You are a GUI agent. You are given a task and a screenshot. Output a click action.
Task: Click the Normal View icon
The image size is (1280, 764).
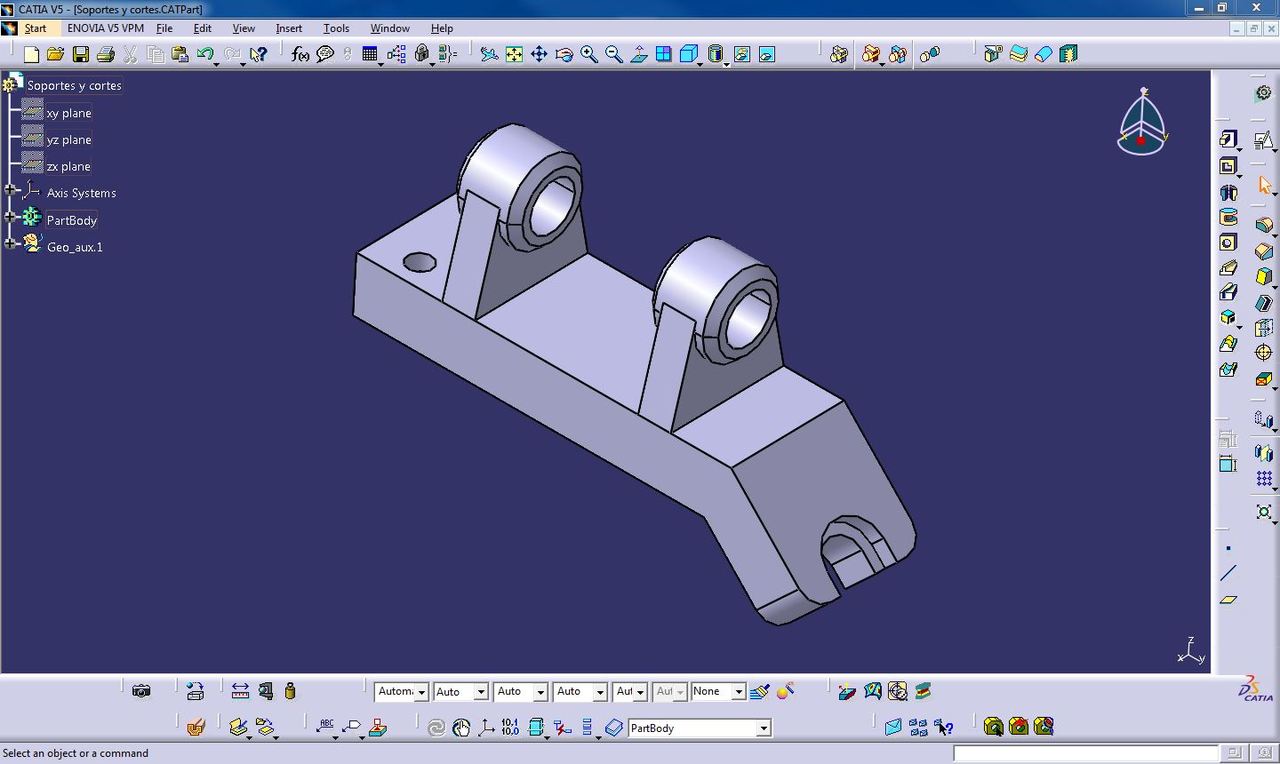click(x=639, y=54)
